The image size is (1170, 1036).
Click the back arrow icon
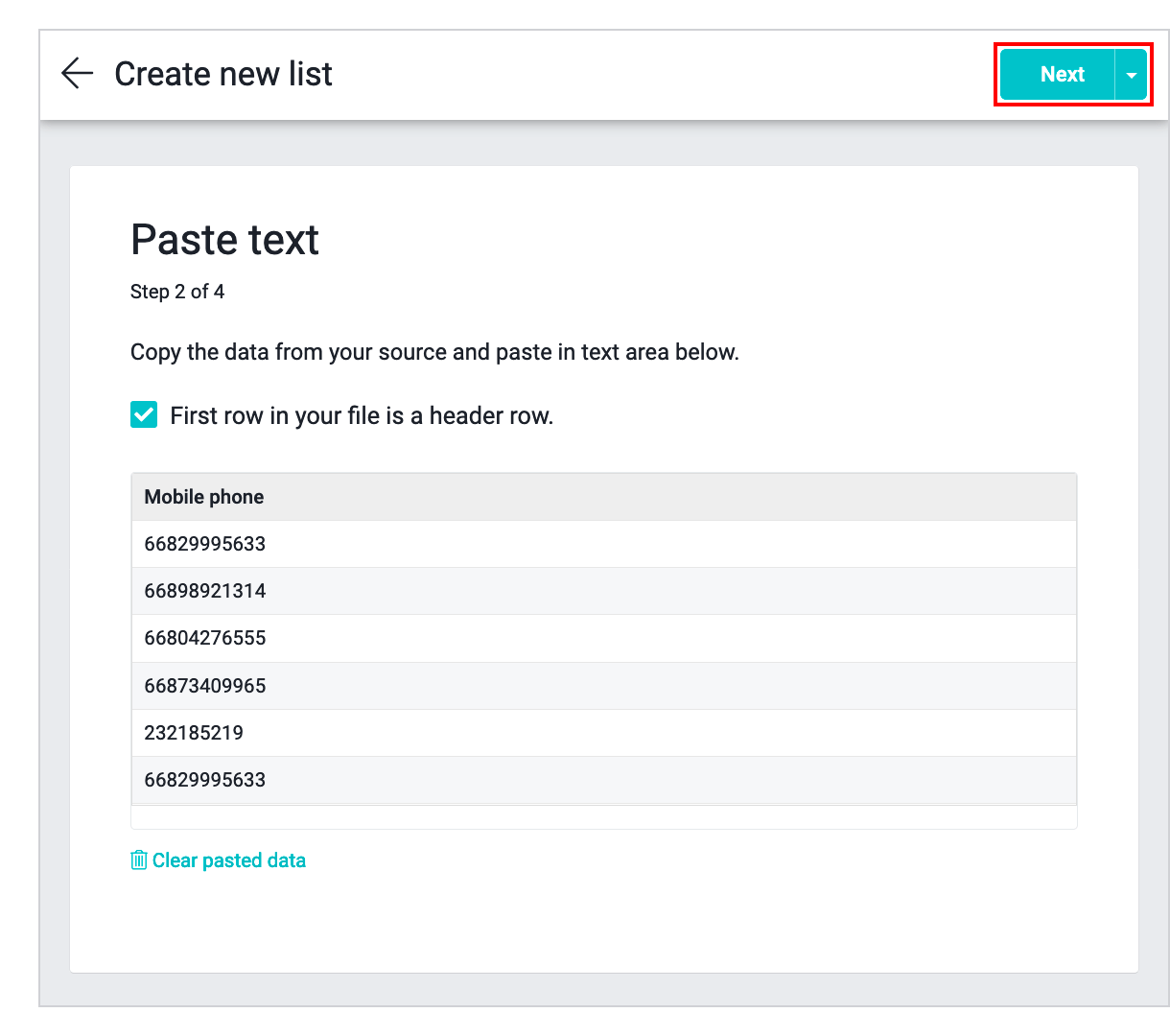tap(77, 74)
